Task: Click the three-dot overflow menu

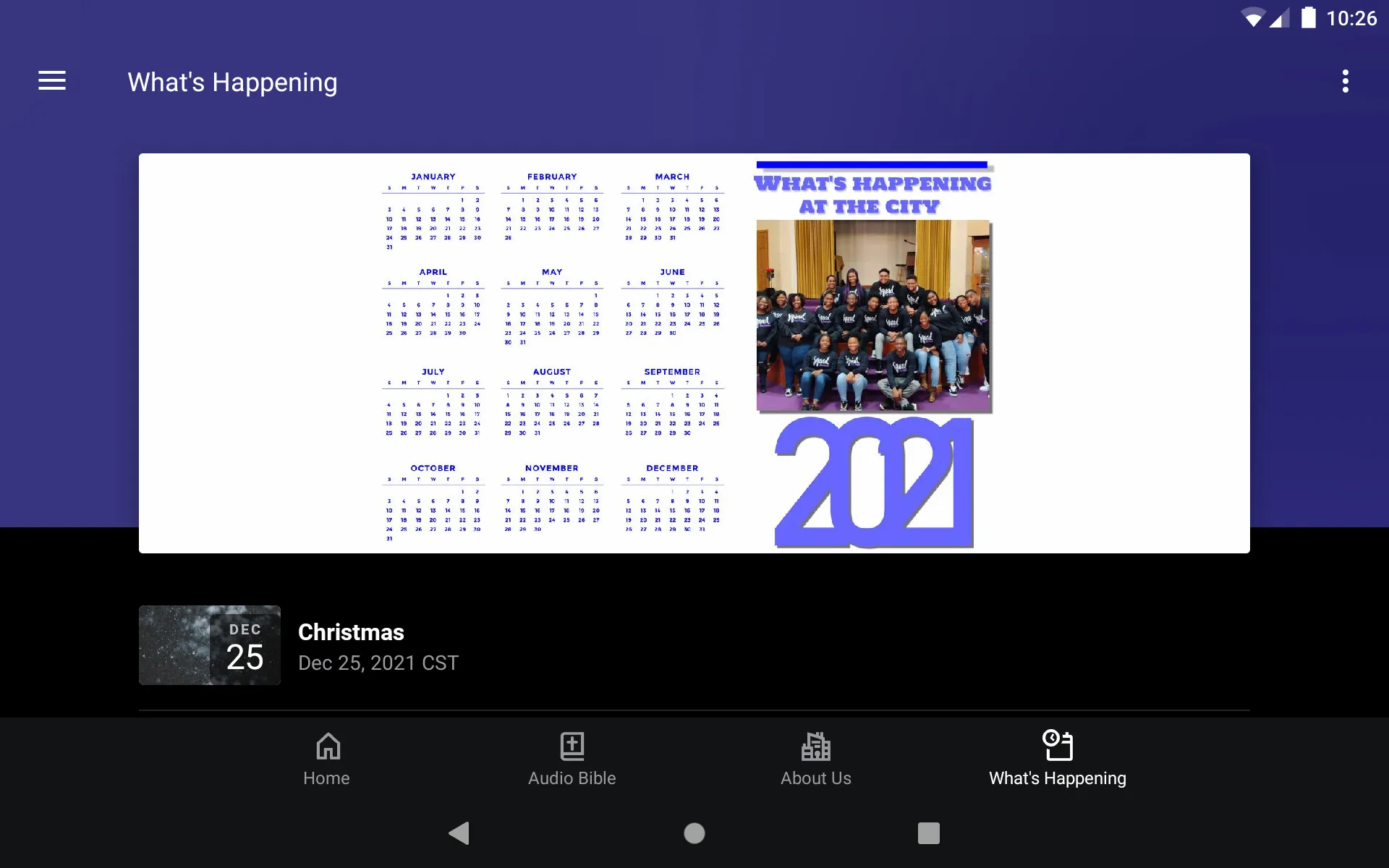Action: [x=1346, y=82]
